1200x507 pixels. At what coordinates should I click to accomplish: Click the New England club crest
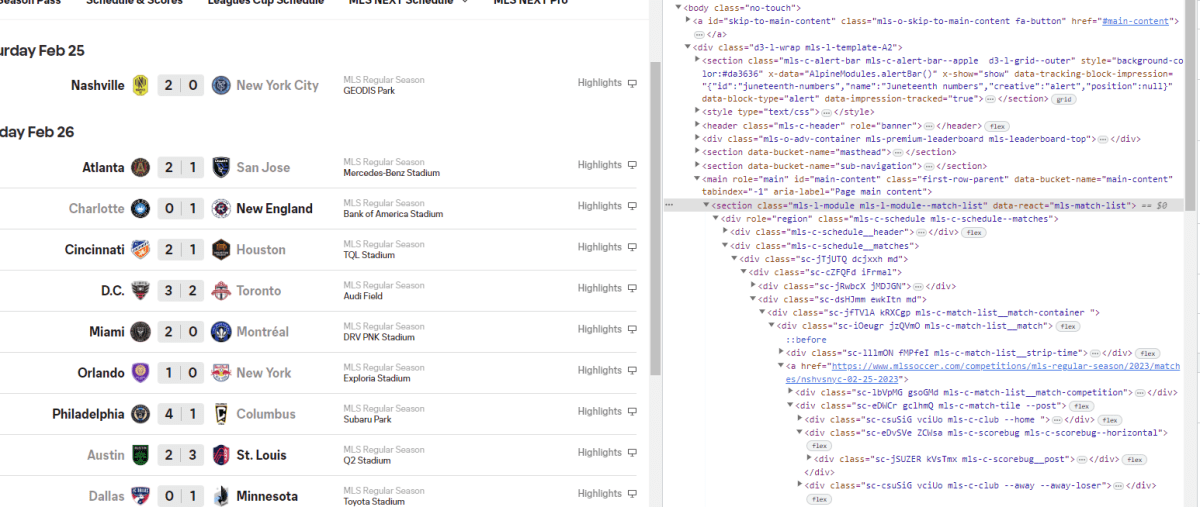[x=221, y=208]
